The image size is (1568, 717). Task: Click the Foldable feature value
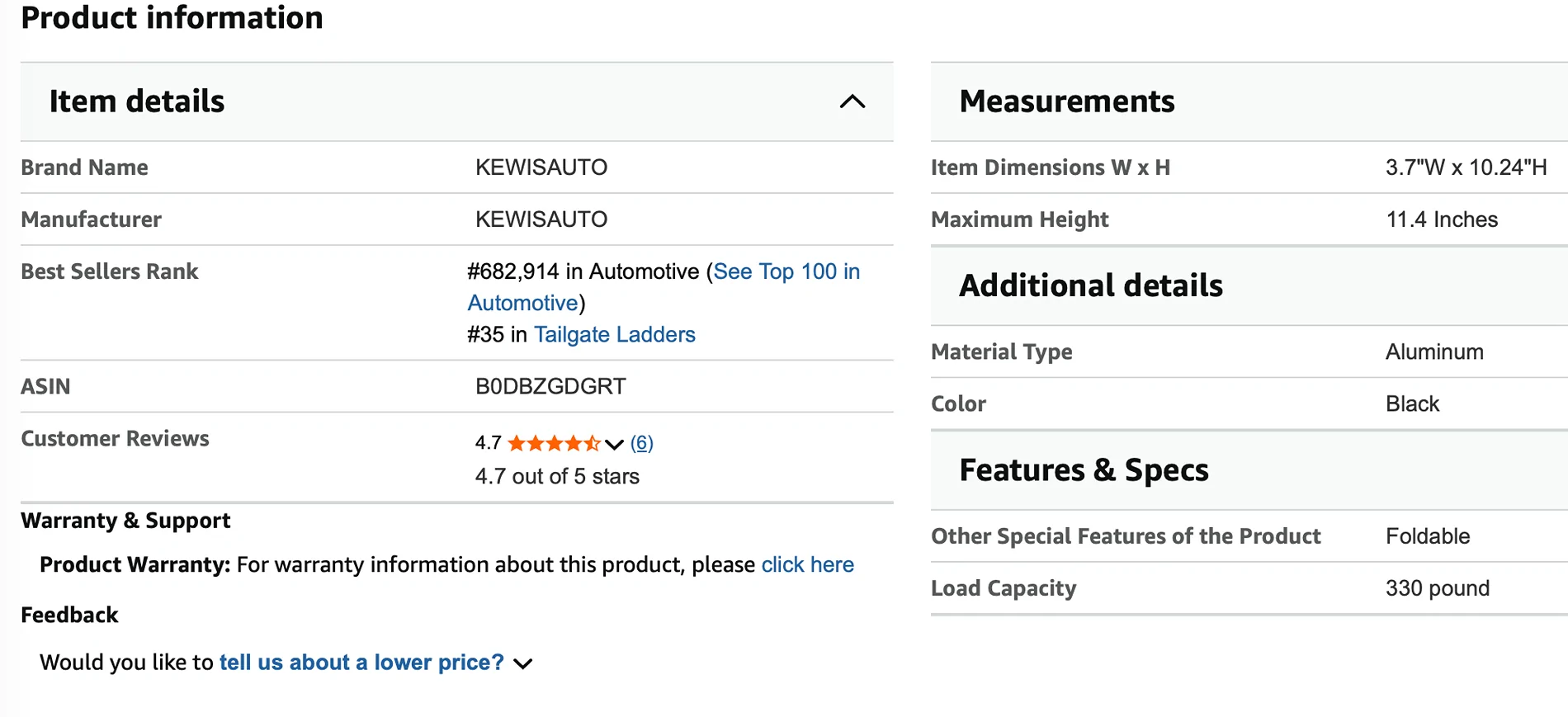coord(1428,536)
